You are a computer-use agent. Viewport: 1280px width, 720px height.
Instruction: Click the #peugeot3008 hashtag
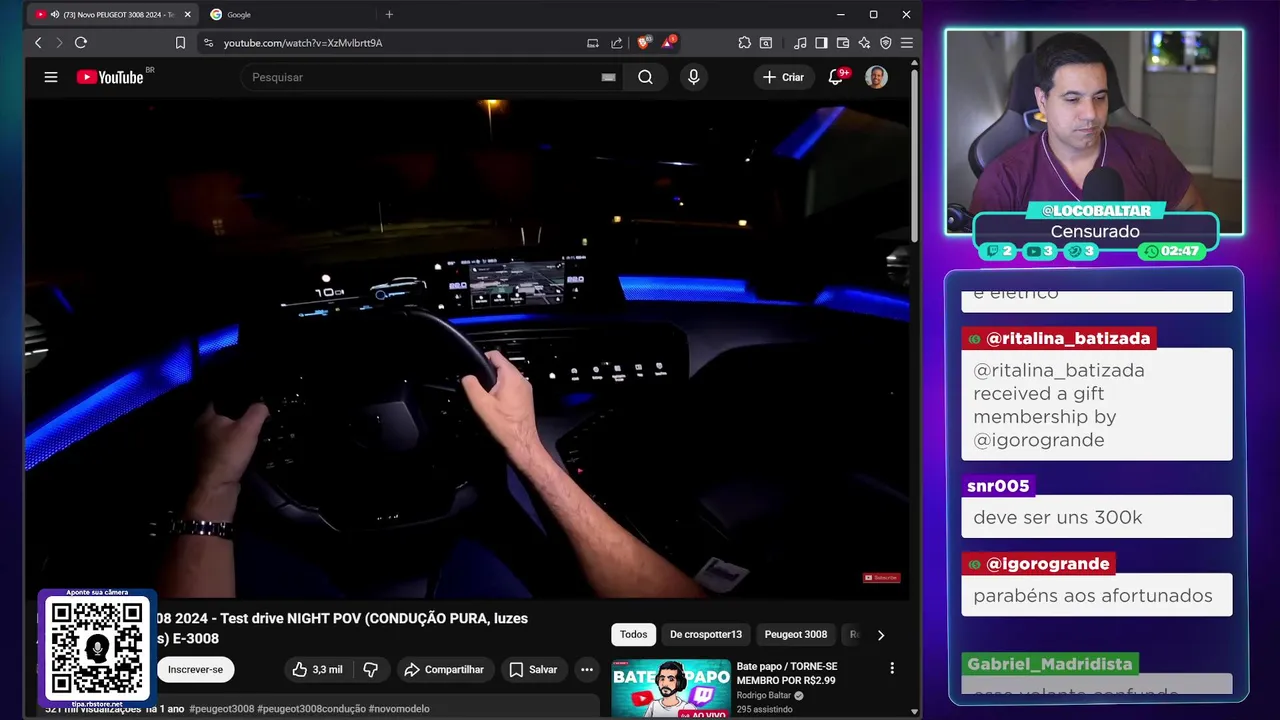click(x=222, y=708)
